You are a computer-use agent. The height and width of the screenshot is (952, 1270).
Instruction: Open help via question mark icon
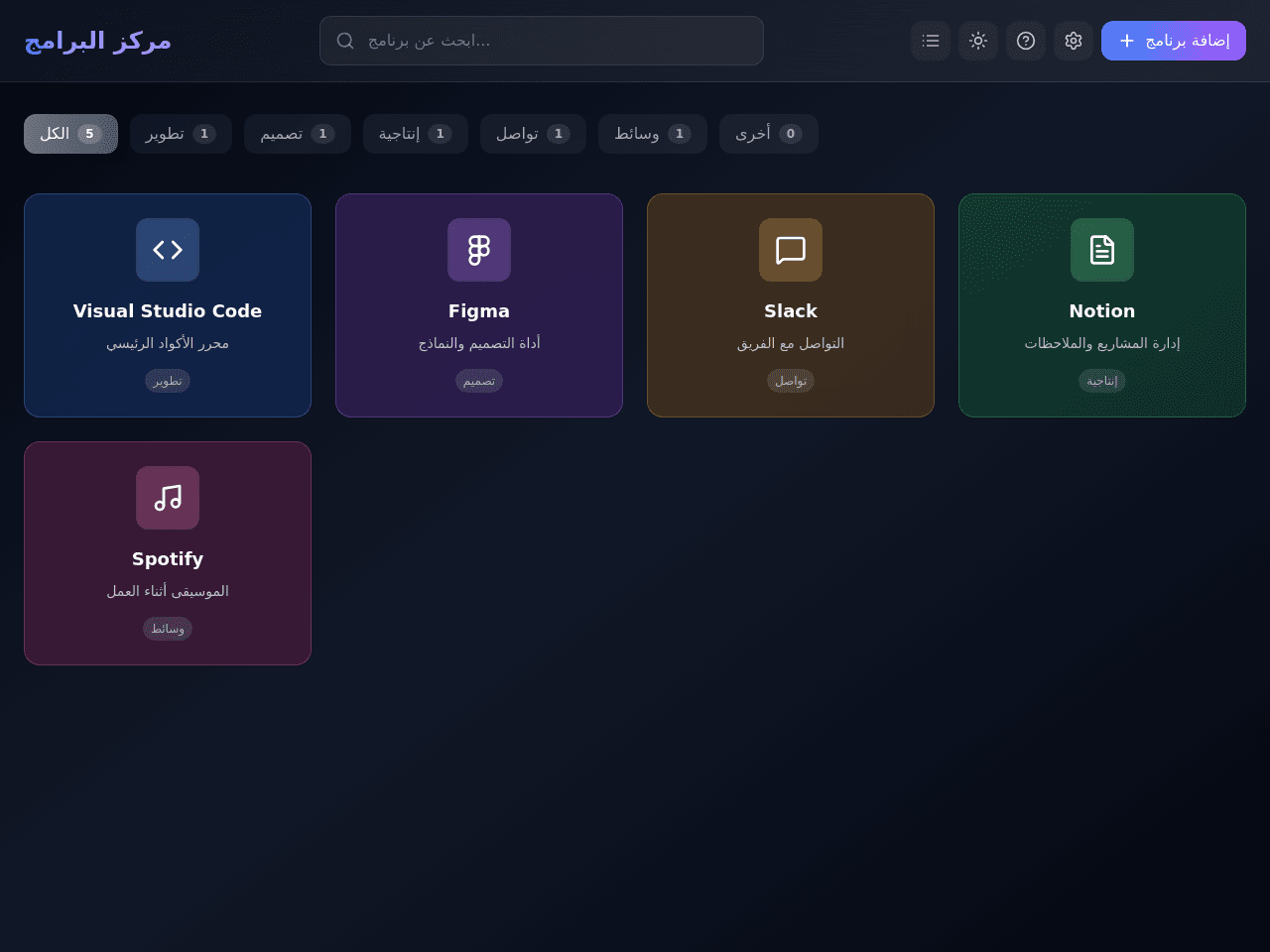coord(1026,41)
